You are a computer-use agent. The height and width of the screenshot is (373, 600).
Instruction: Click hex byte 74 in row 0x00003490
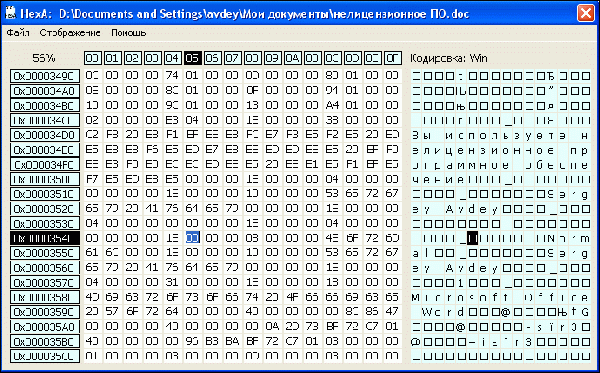click(x=172, y=75)
